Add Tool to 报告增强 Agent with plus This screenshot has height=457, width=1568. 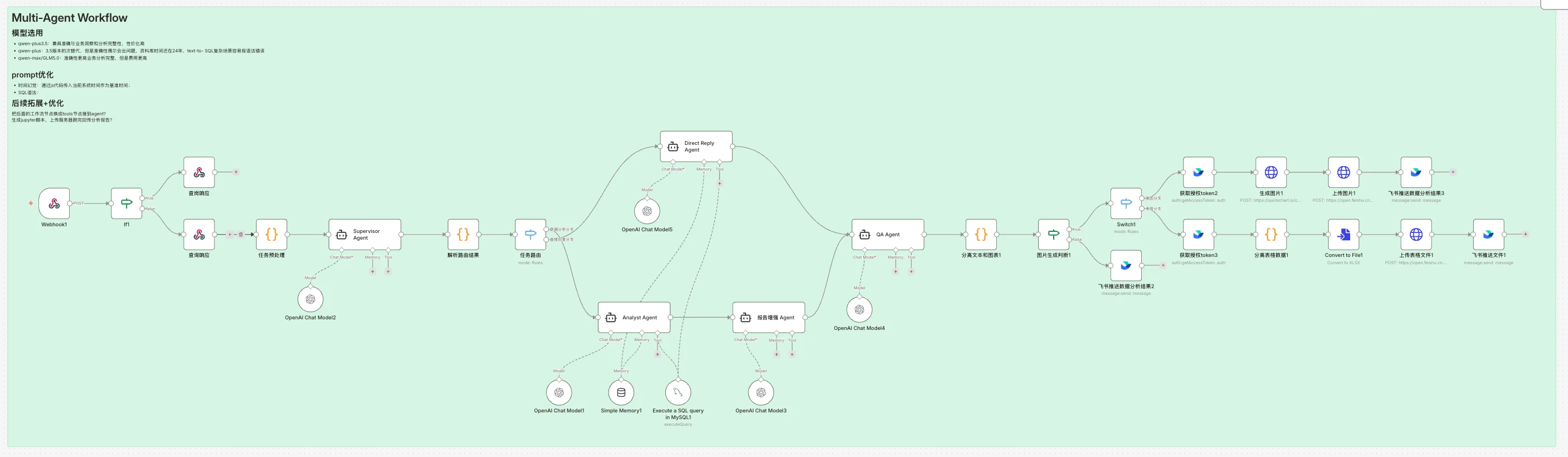click(792, 354)
